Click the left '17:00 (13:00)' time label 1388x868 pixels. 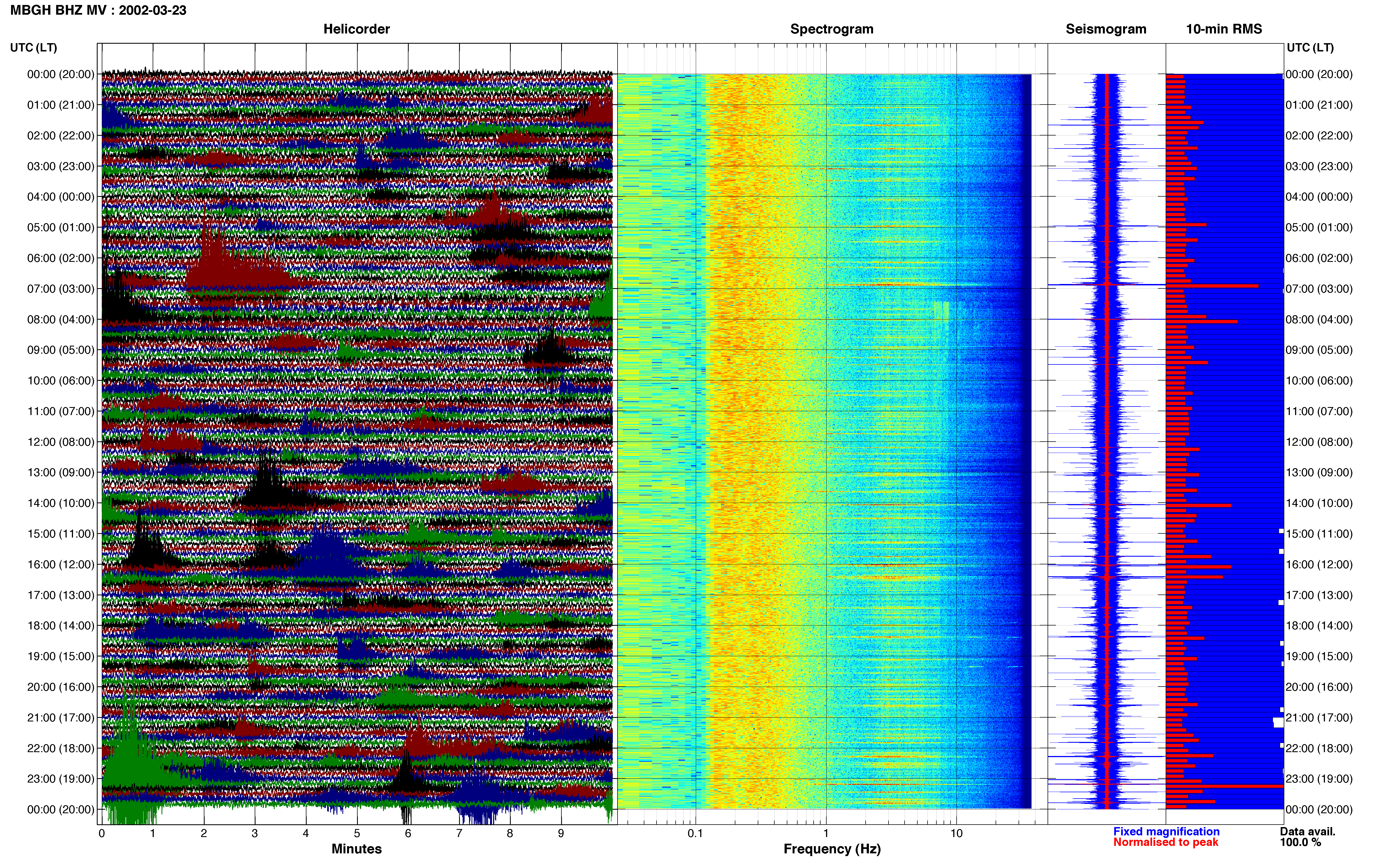[61, 595]
